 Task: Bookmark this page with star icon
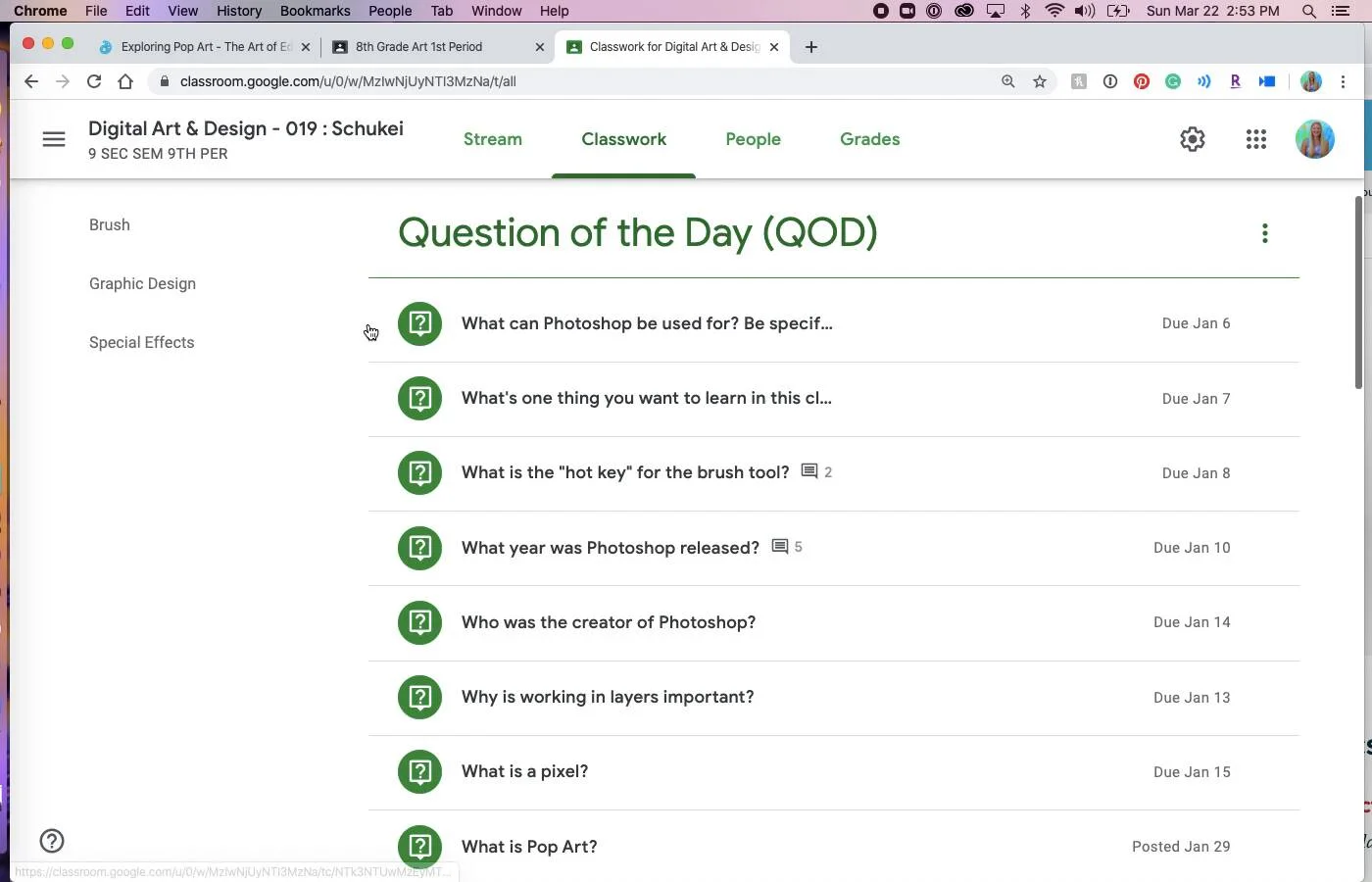[1040, 81]
